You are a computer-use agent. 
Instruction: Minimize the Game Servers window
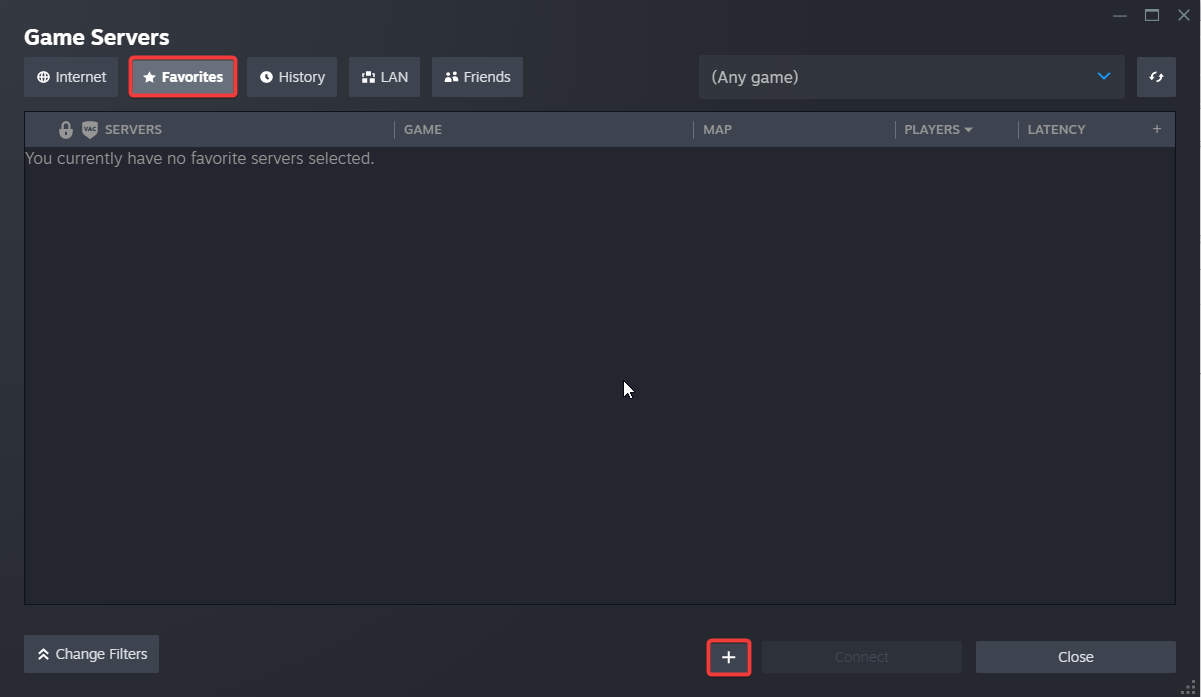[x=1120, y=15]
